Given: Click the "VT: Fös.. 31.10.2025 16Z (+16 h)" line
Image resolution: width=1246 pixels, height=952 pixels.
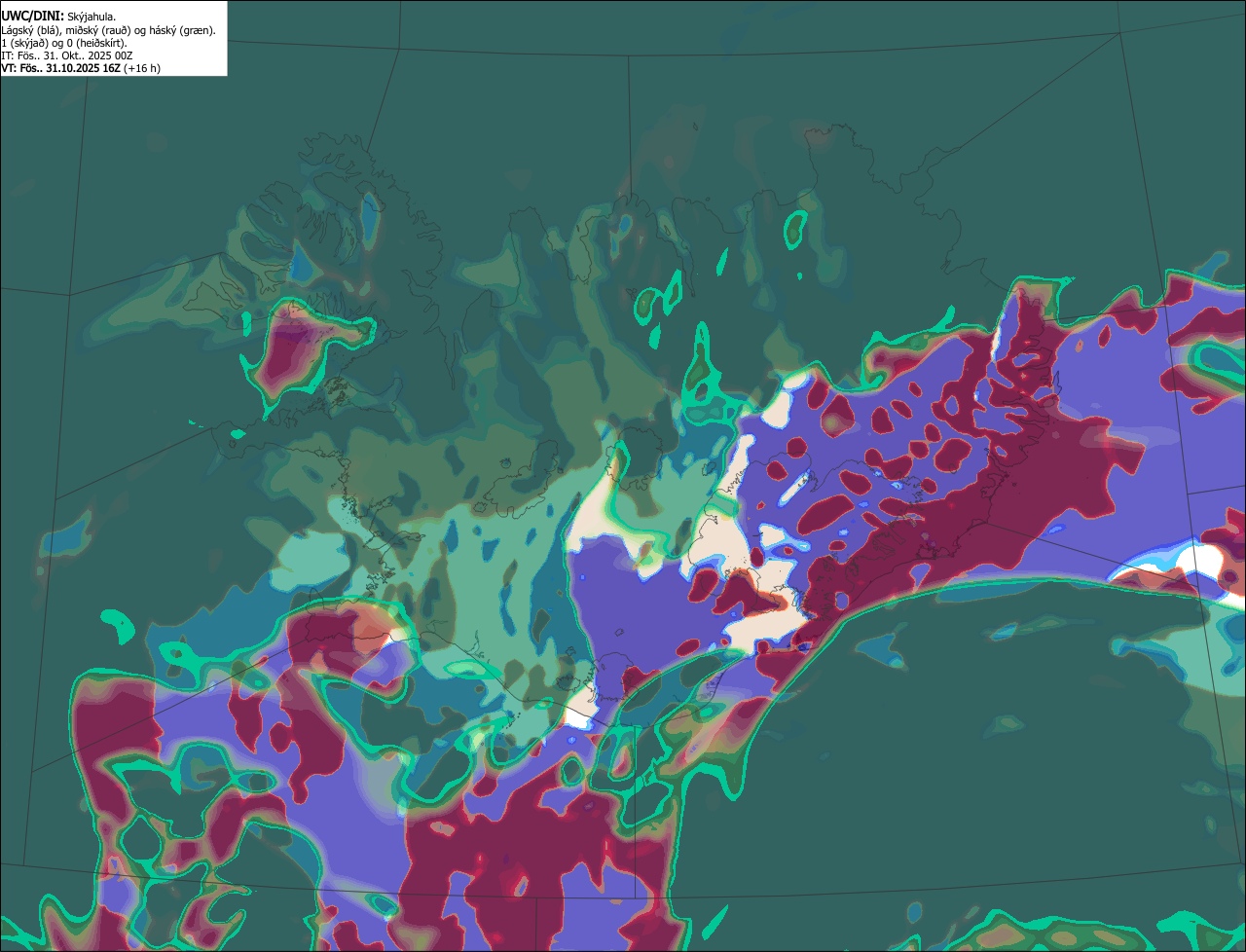Looking at the screenshot, I should (x=81, y=68).
